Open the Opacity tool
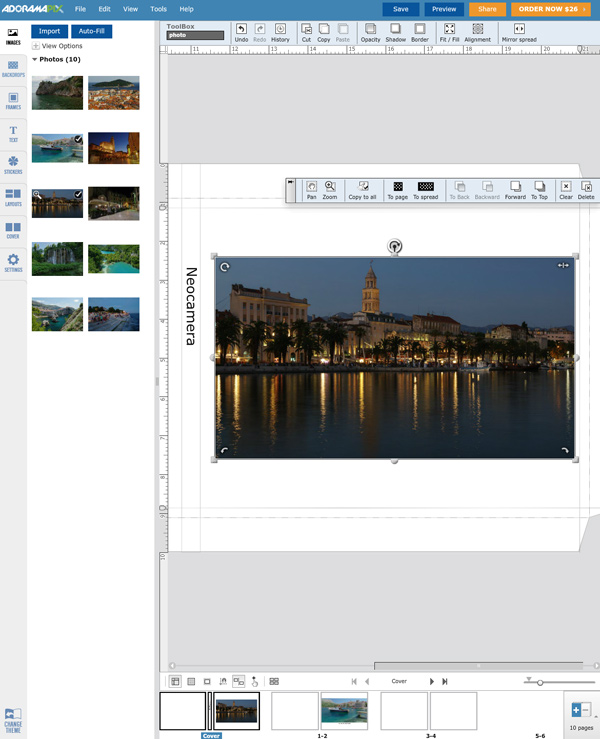This screenshot has height=739, width=600. [x=370, y=32]
